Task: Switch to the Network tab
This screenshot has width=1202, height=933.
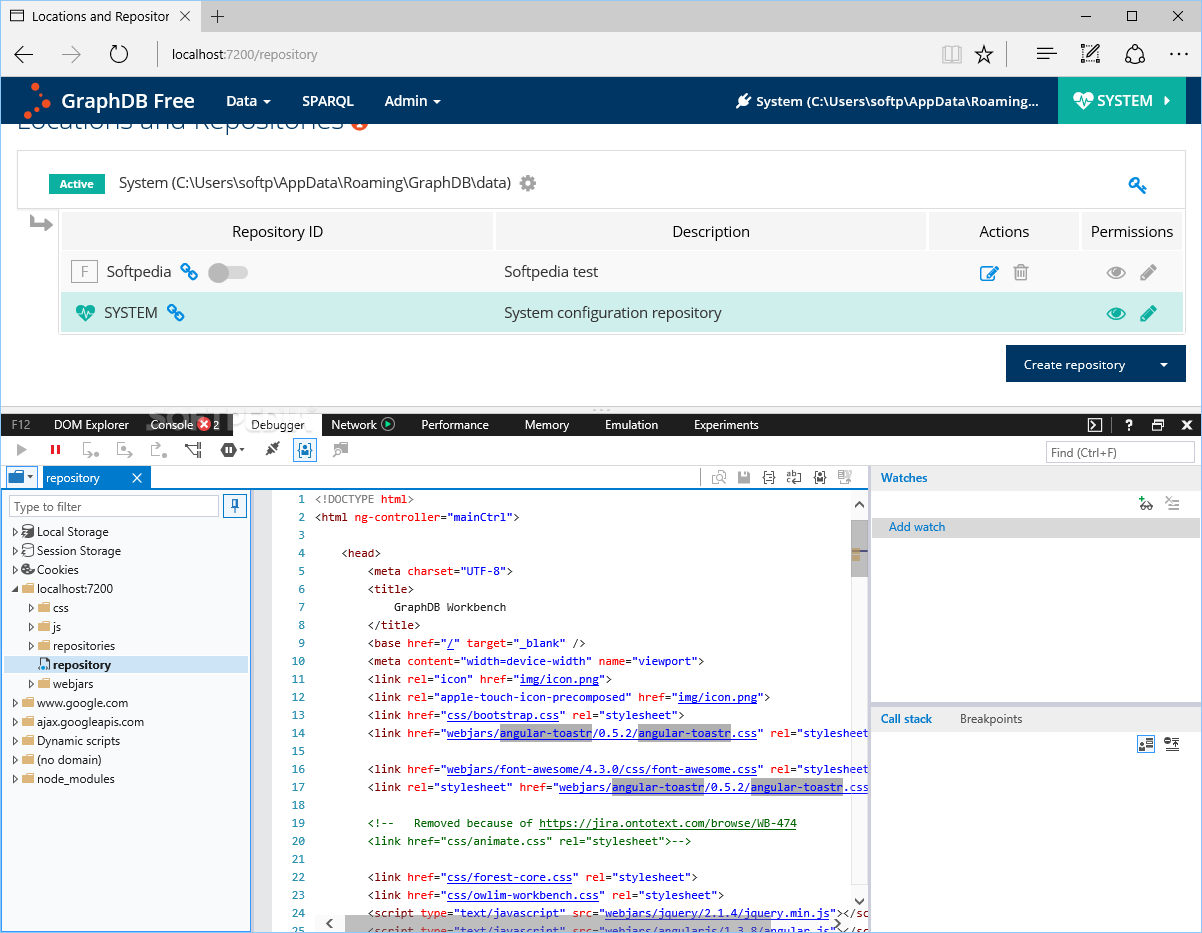Action: tap(363, 425)
